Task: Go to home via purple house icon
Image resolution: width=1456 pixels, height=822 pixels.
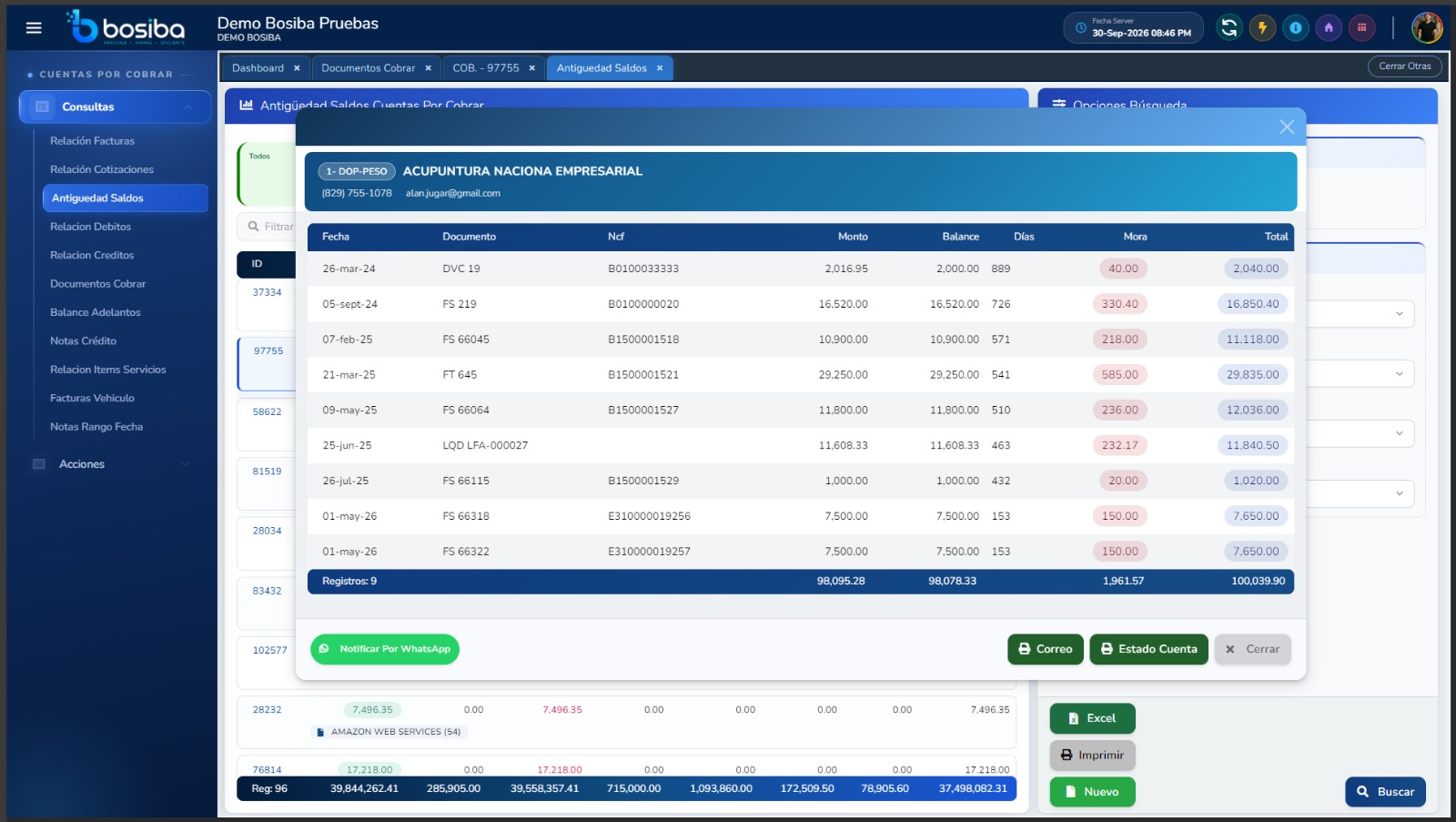Action: pyautogui.click(x=1329, y=27)
